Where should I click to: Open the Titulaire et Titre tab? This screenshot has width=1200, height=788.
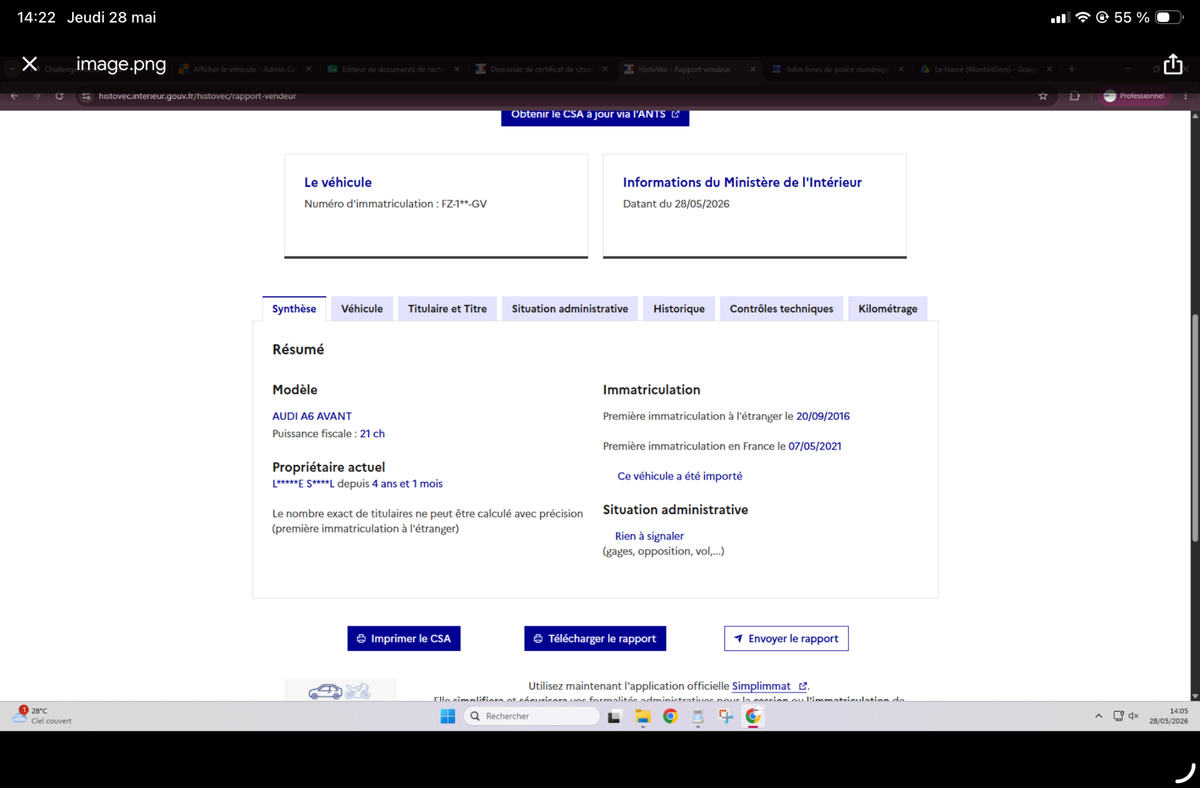point(447,308)
